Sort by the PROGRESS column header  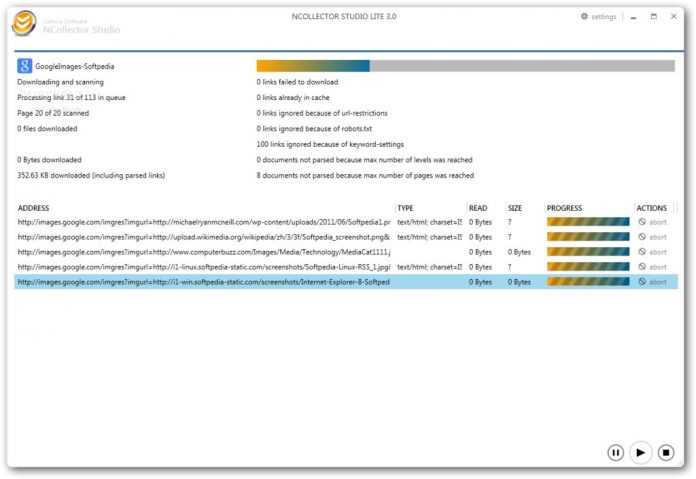564,208
